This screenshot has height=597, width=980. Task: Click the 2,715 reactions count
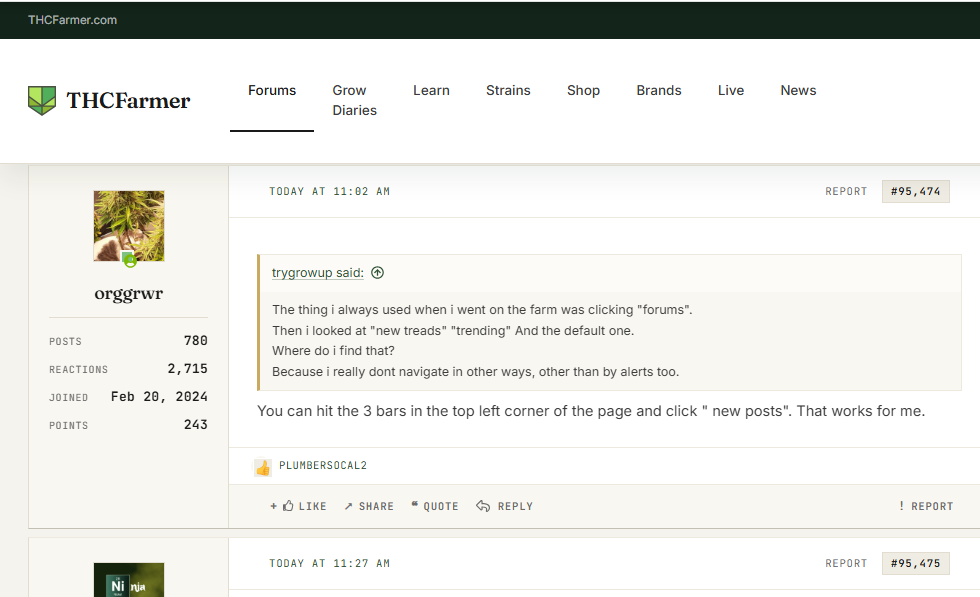[188, 369]
